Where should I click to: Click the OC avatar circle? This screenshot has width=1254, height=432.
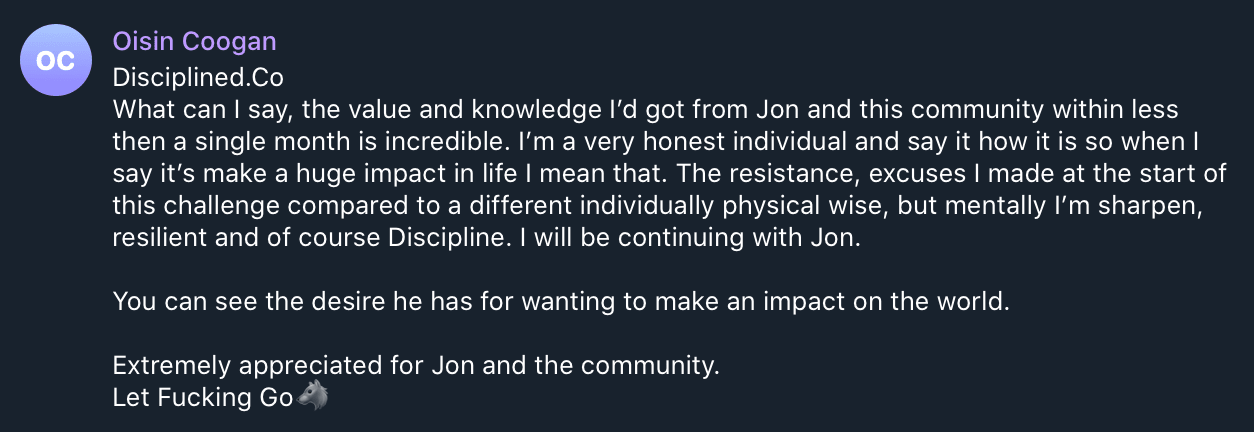coord(55,61)
